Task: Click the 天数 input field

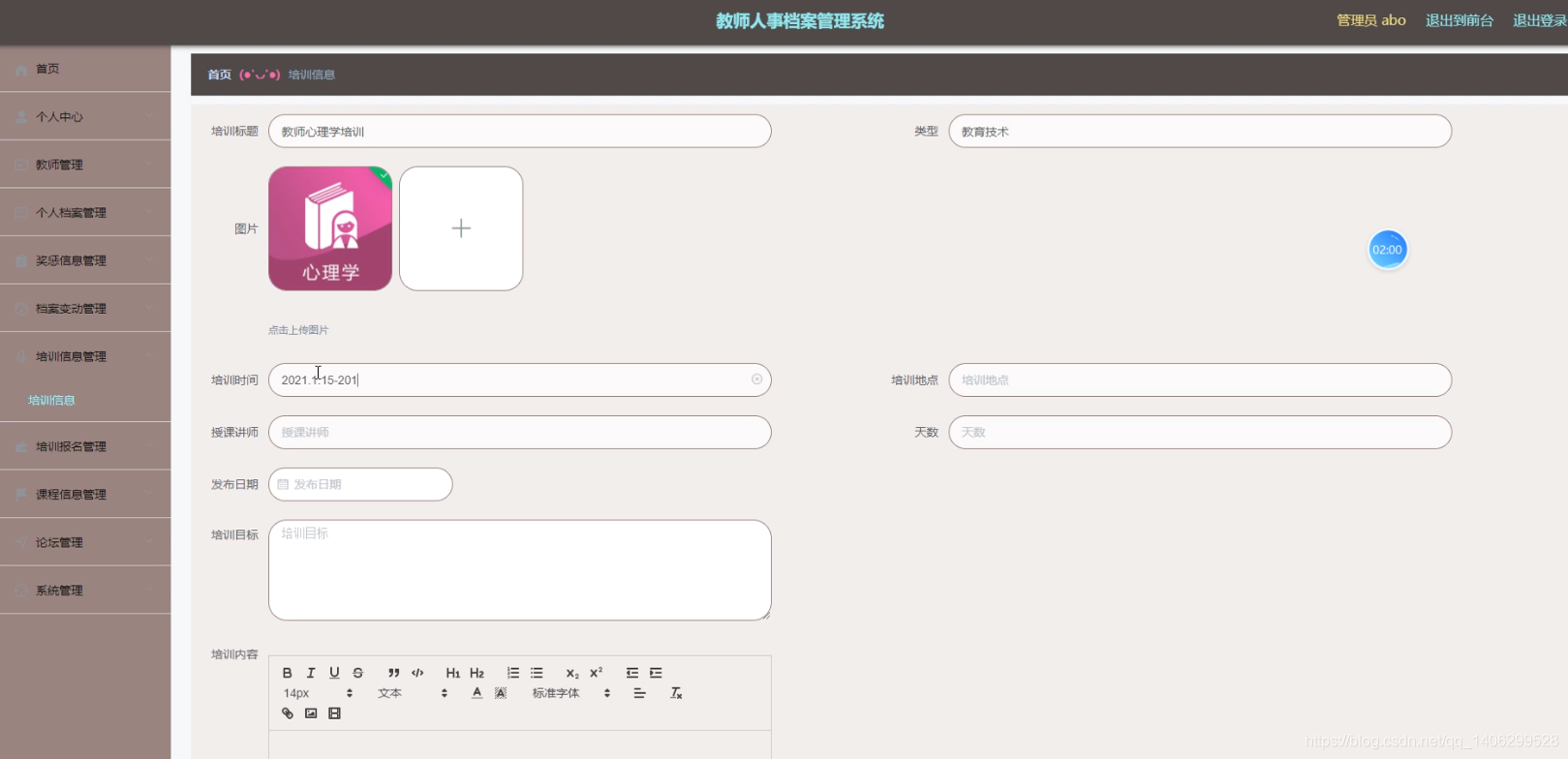Action: pyautogui.click(x=1200, y=432)
